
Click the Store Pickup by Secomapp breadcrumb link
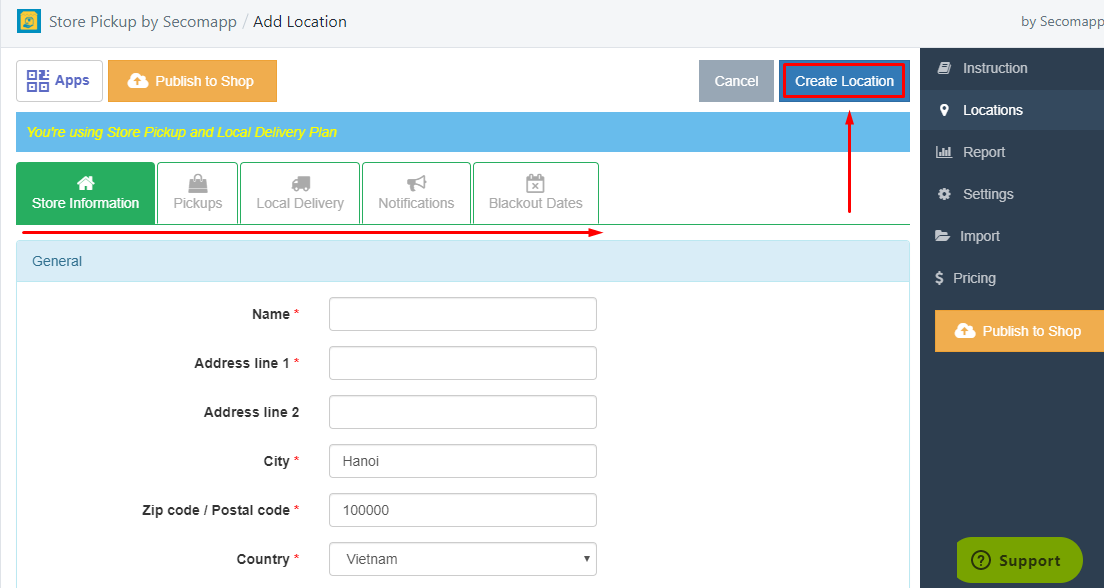pyautogui.click(x=143, y=22)
